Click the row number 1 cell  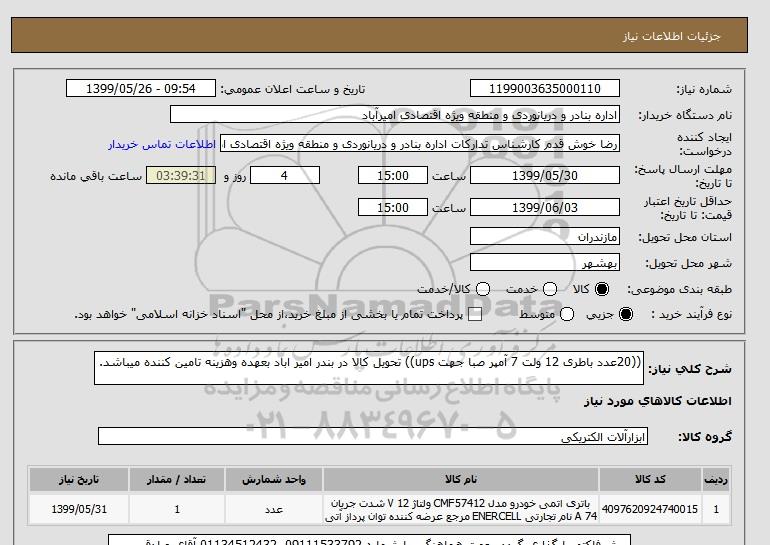pyautogui.click(x=716, y=509)
